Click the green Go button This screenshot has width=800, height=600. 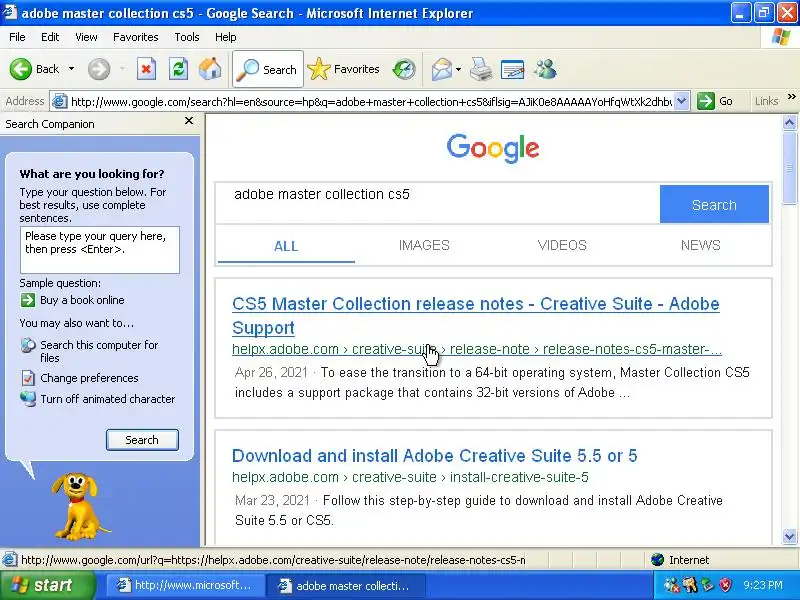pyautogui.click(x=715, y=101)
